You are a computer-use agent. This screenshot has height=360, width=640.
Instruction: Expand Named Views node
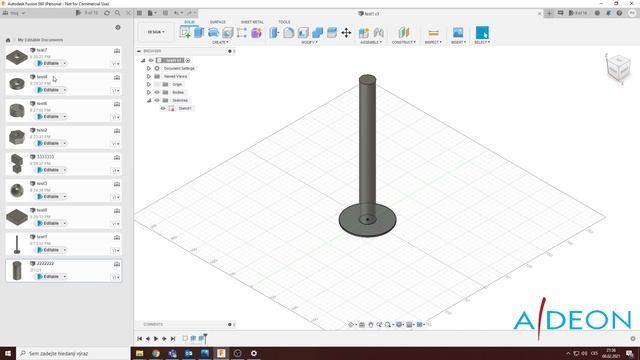pos(149,76)
